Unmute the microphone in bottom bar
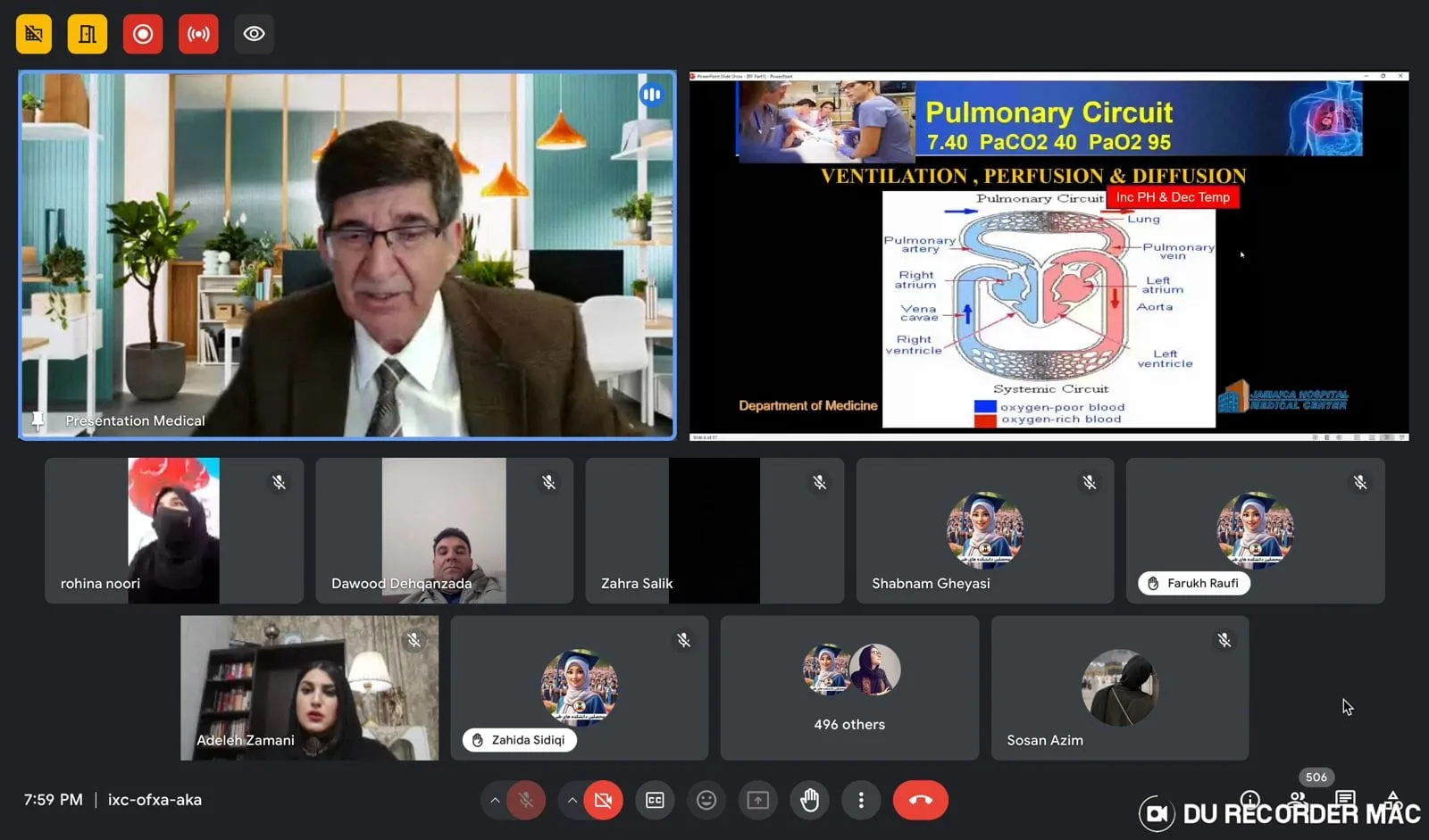 click(x=526, y=800)
